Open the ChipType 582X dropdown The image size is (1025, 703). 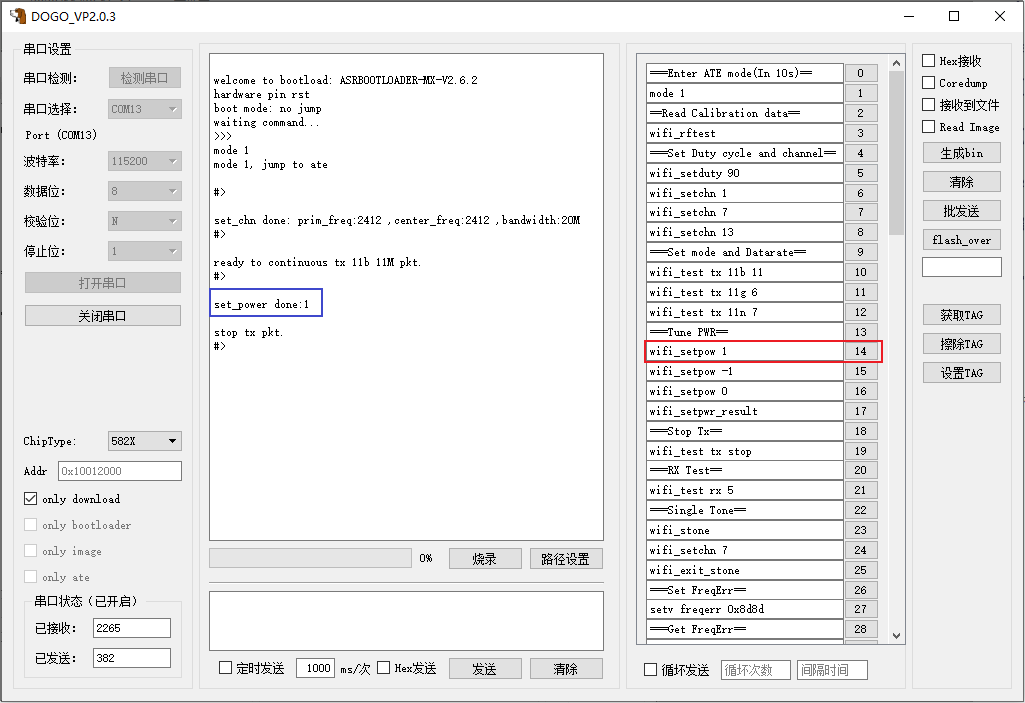coord(144,441)
